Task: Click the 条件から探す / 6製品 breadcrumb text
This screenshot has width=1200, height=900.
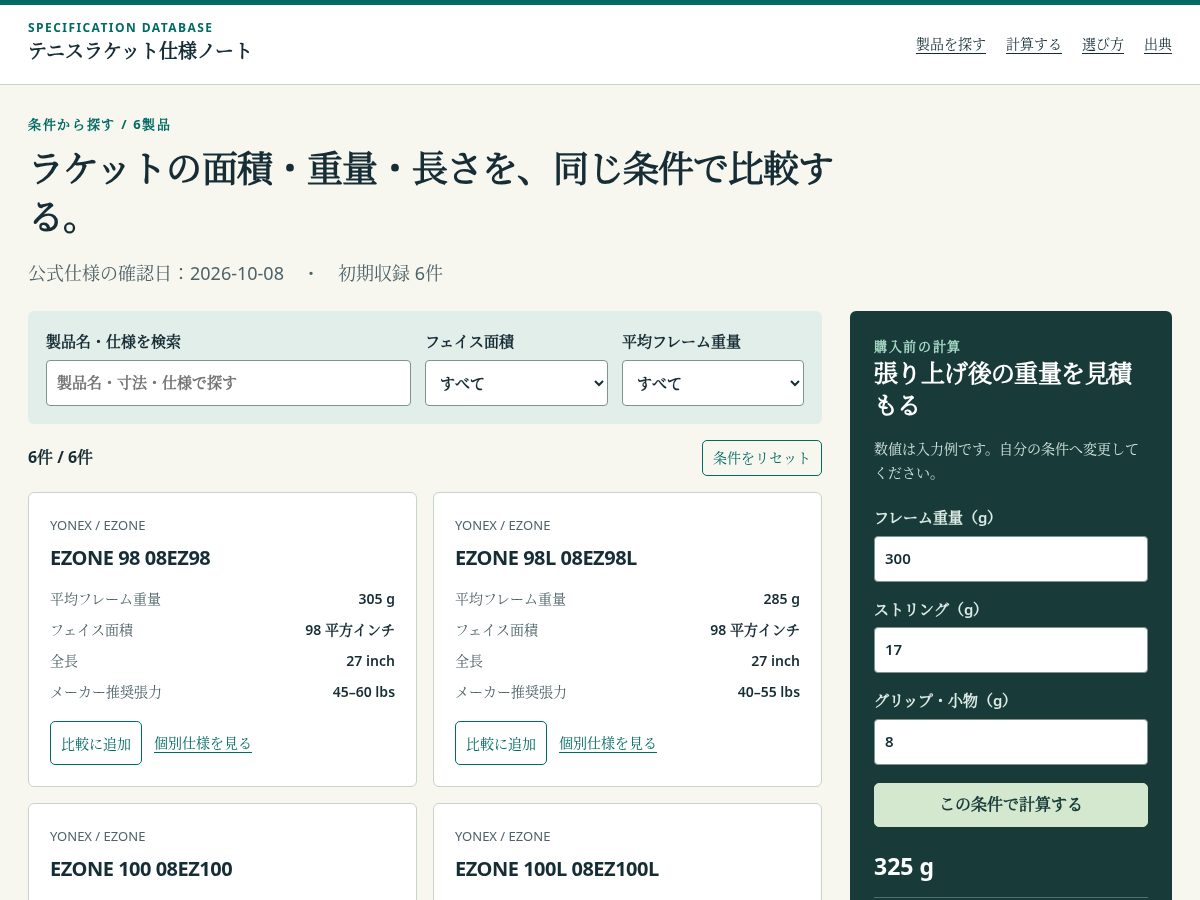Action: [99, 125]
